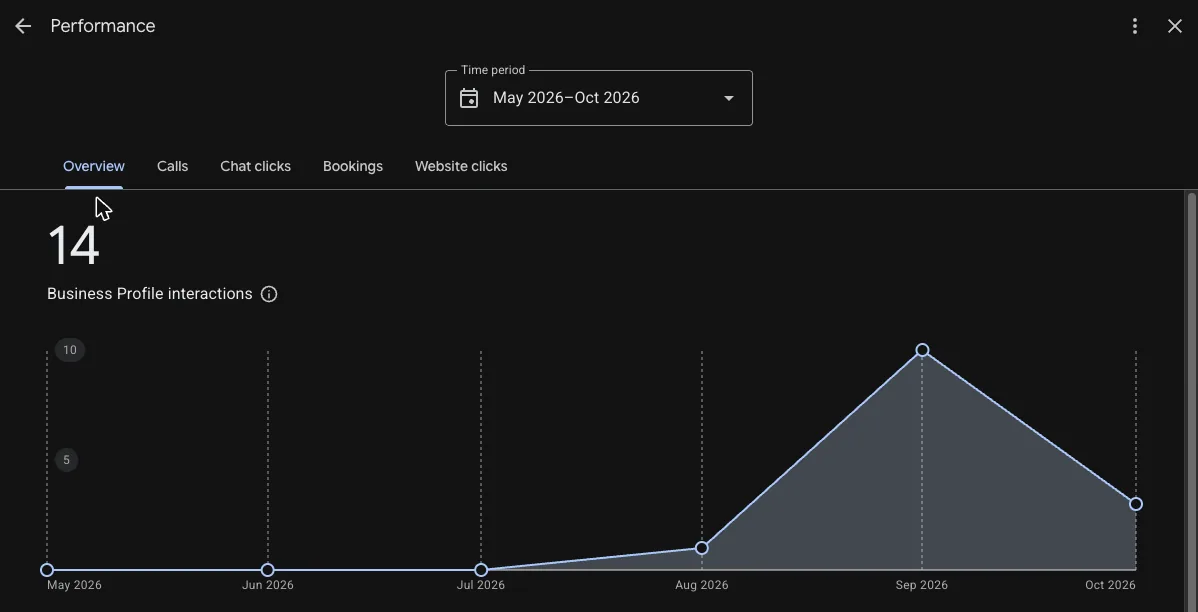1198x612 pixels.
Task: Click the 10 y-axis label
Action: pos(70,350)
